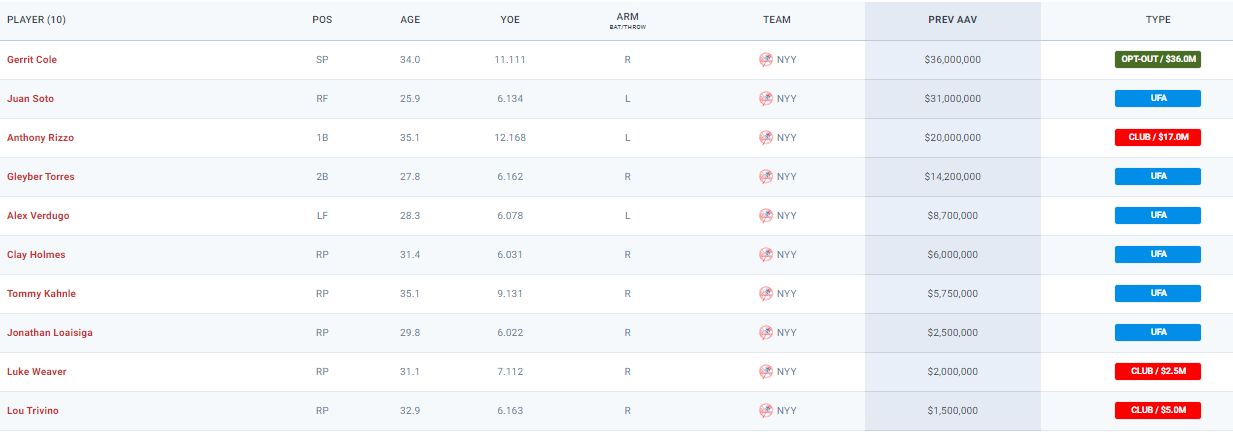Open Gerrit Cole's player page
The image size is (1233, 432).
pos(32,60)
